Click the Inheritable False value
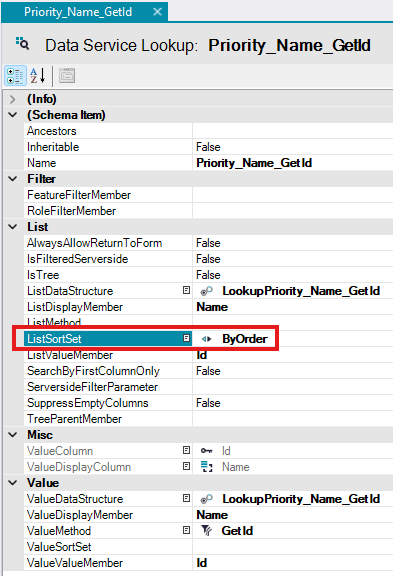393x576 pixels. 208,147
